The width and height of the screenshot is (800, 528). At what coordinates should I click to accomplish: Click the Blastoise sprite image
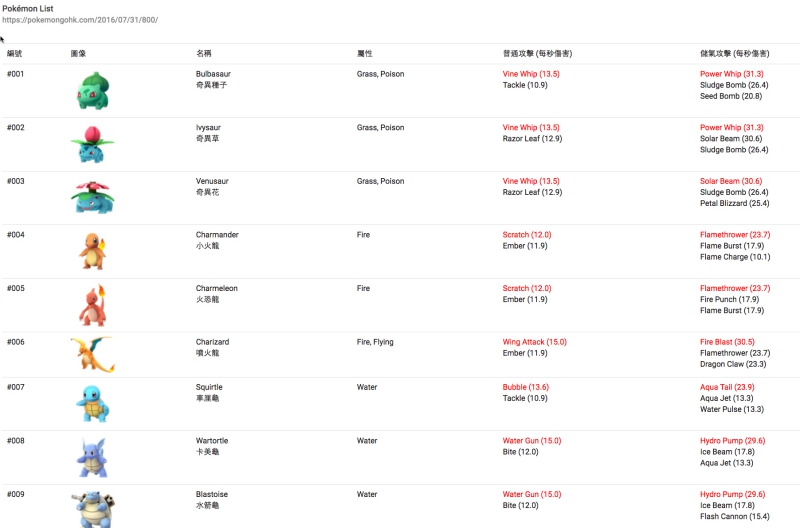[x=92, y=508]
